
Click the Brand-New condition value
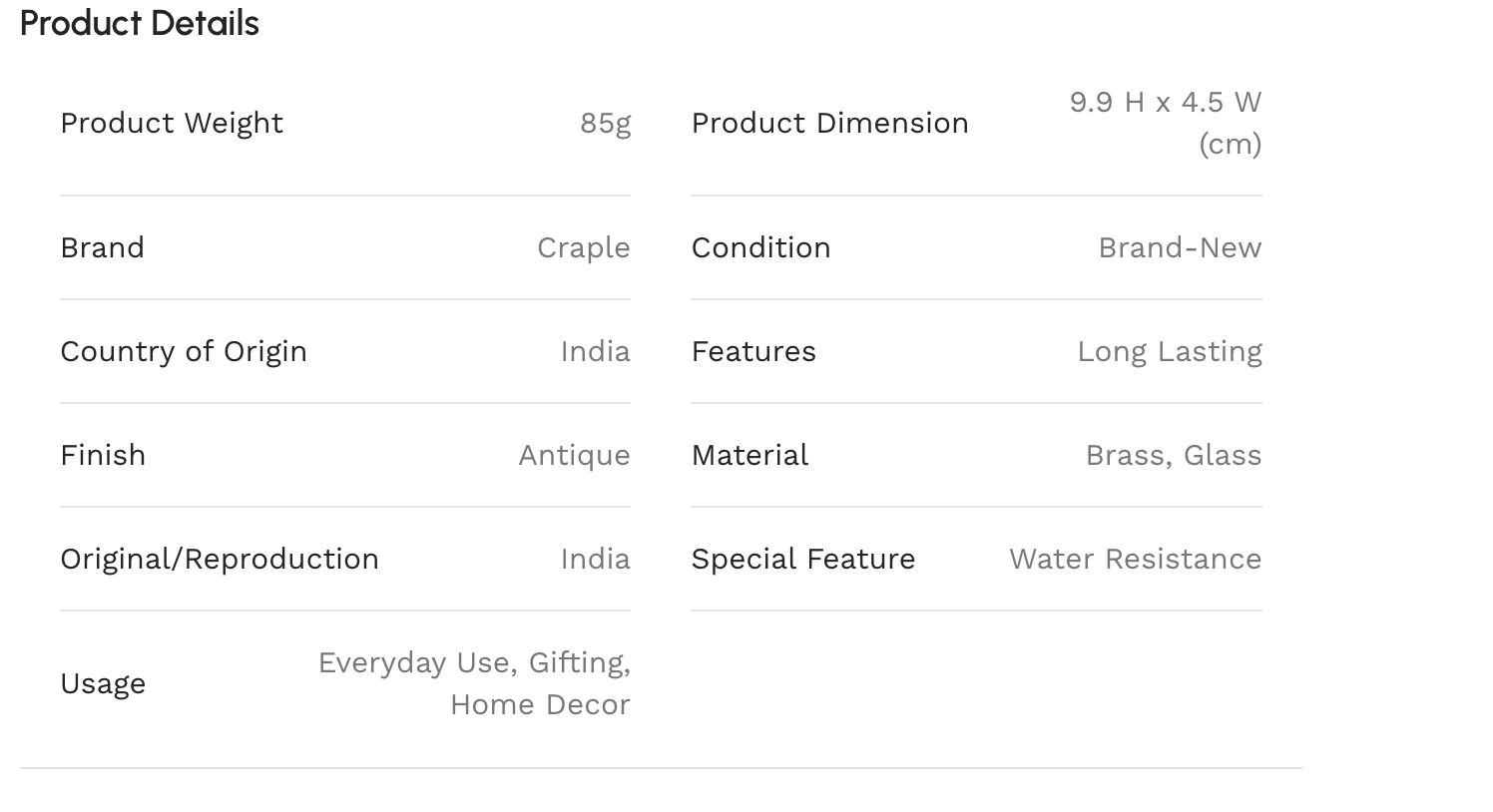tap(1180, 247)
